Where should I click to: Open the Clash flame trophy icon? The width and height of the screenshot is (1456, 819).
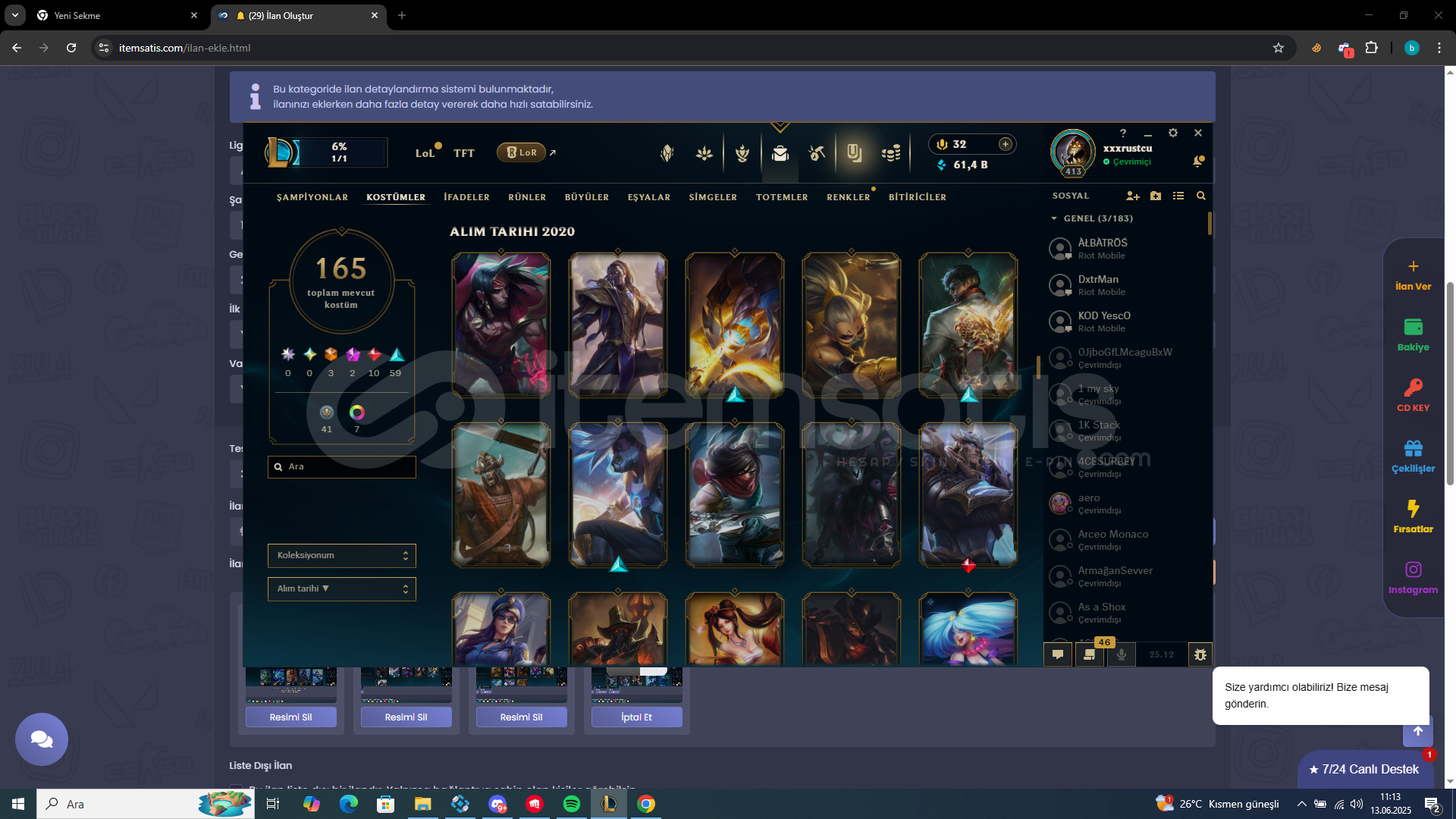[742, 153]
